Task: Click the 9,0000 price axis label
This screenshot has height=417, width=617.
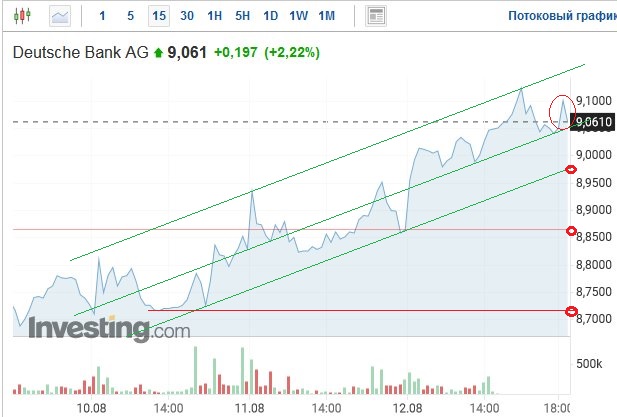Action: [594, 155]
